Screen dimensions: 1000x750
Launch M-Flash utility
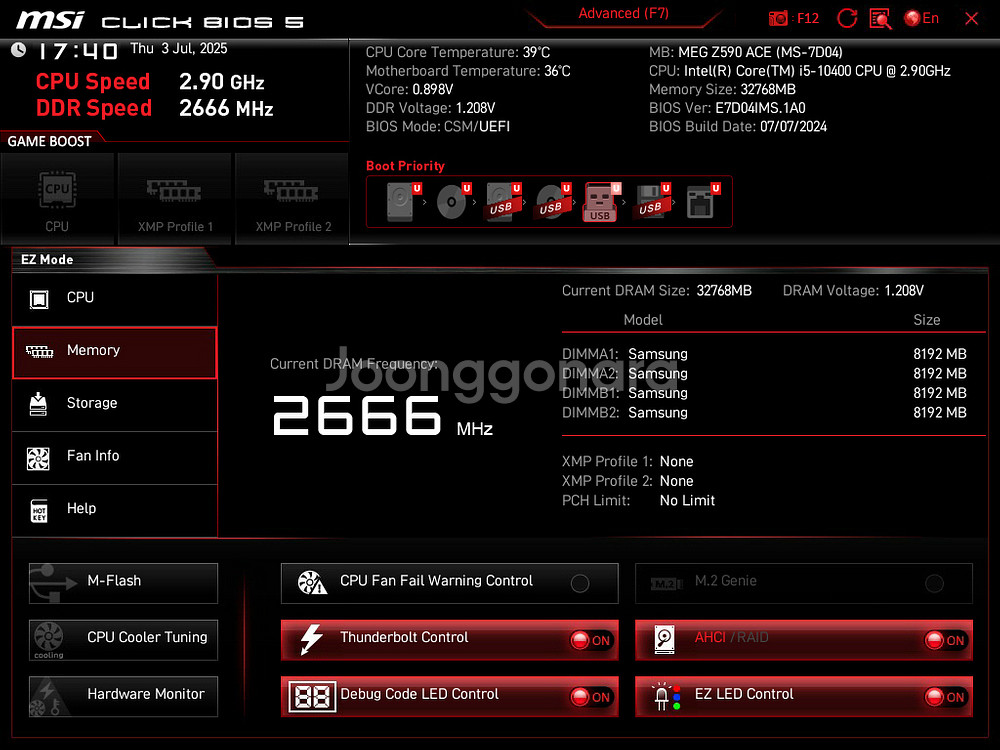click(123, 583)
